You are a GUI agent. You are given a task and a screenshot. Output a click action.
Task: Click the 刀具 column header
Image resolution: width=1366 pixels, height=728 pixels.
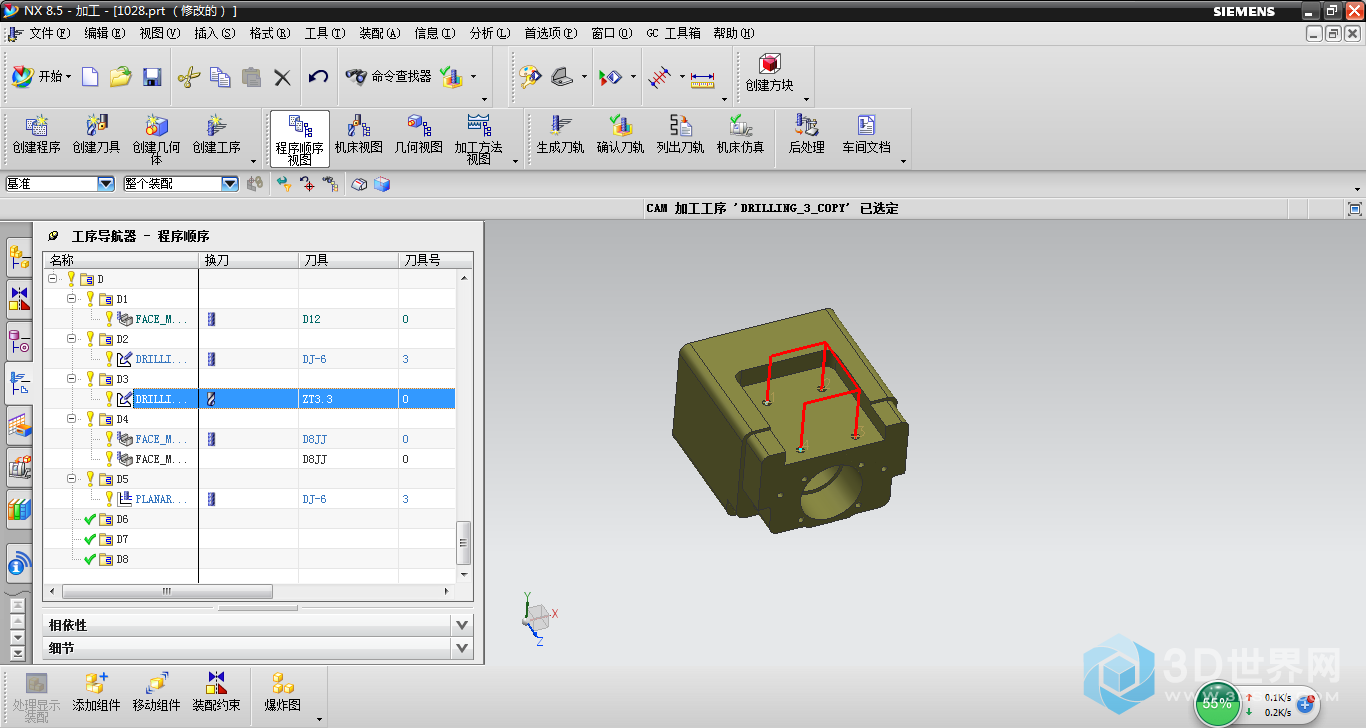click(x=348, y=260)
